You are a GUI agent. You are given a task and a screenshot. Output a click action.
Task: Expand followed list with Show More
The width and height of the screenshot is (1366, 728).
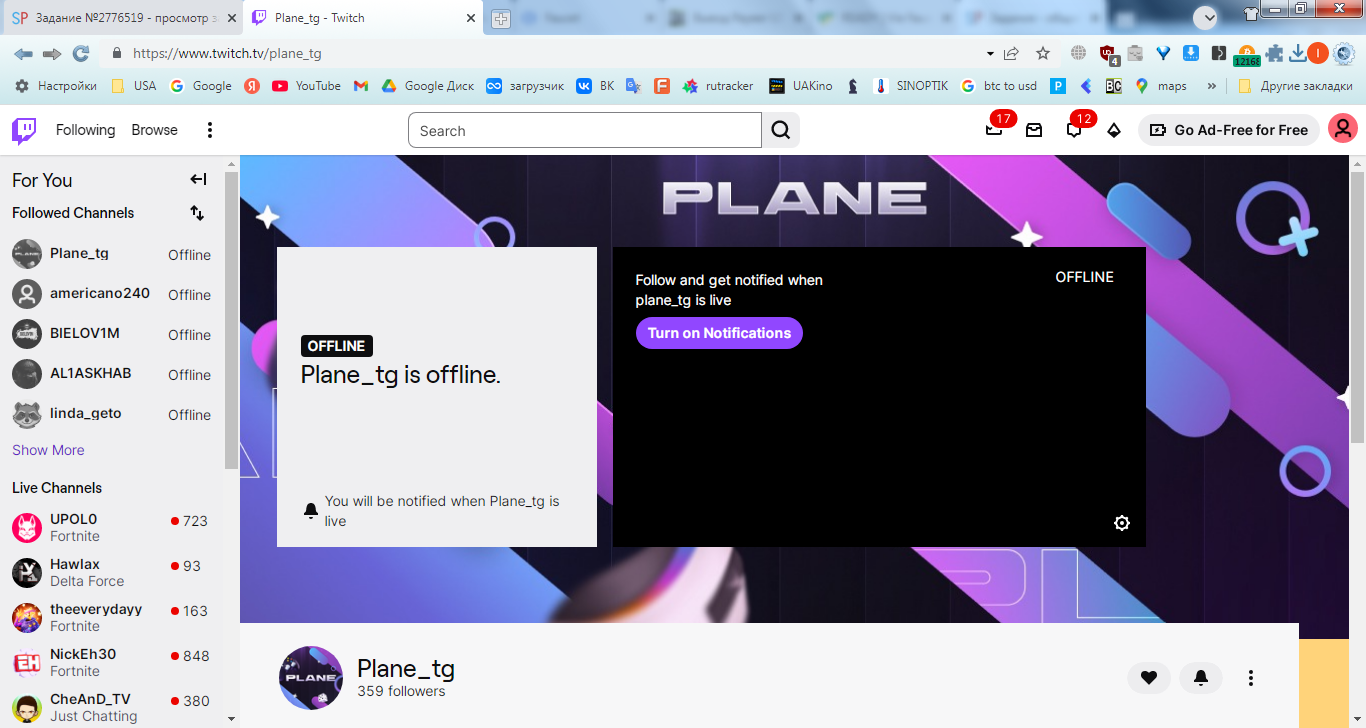[x=48, y=450]
